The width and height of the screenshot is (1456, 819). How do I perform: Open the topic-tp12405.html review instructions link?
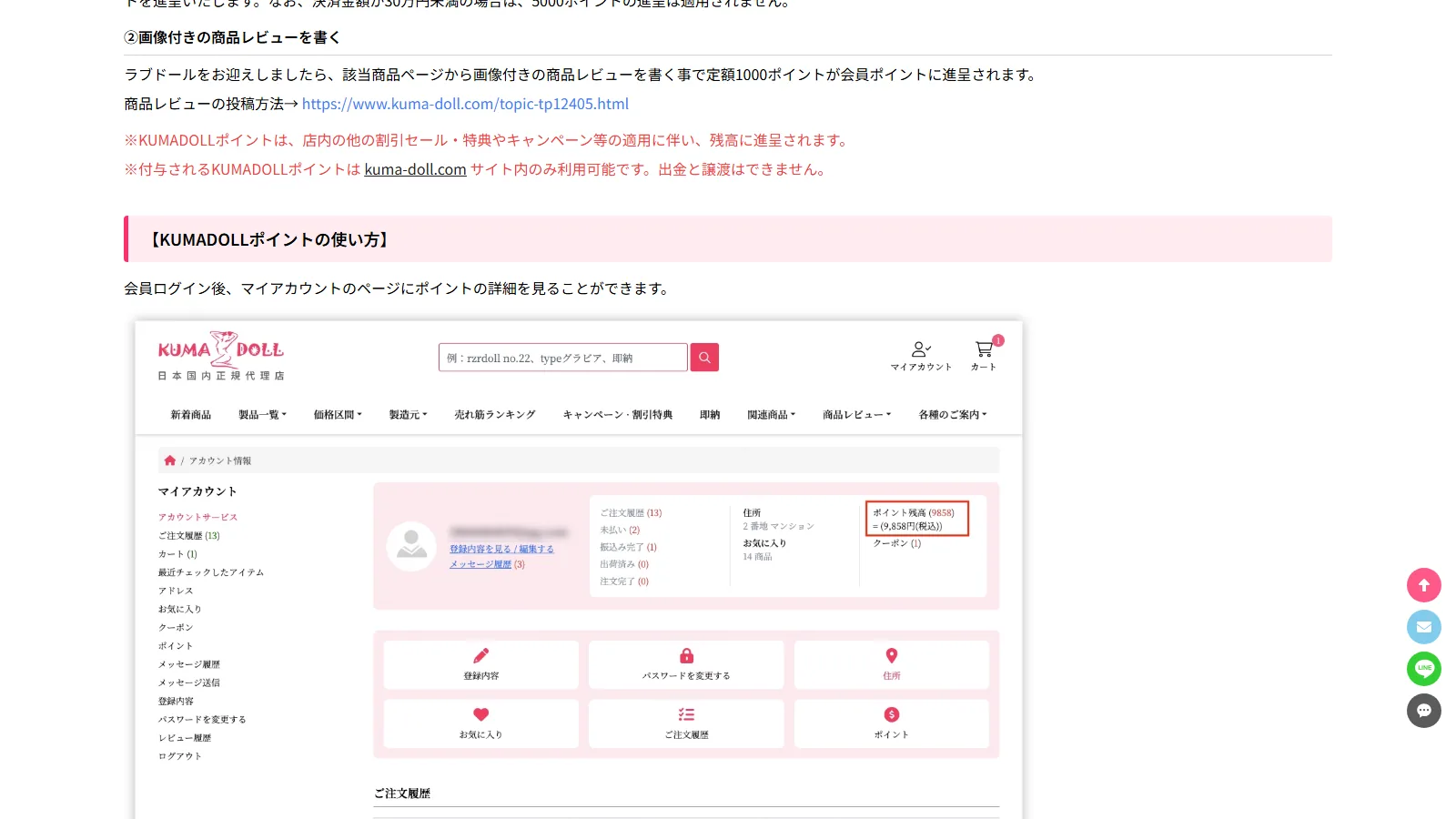tap(465, 104)
